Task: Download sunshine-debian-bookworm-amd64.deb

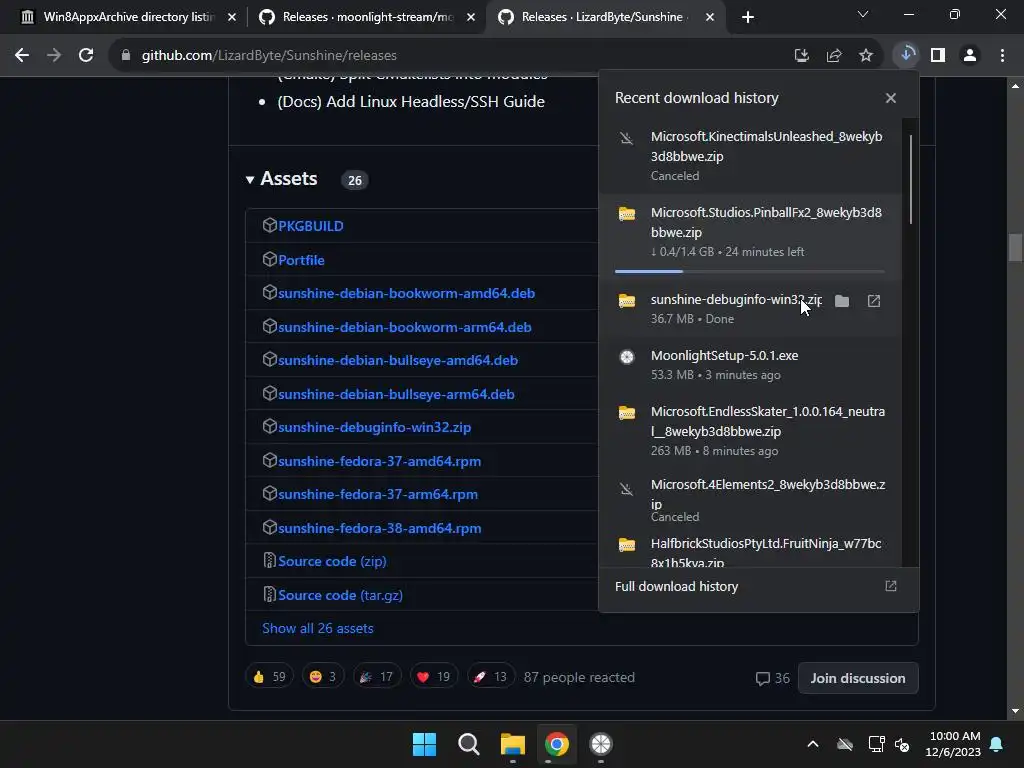Action: [x=406, y=293]
